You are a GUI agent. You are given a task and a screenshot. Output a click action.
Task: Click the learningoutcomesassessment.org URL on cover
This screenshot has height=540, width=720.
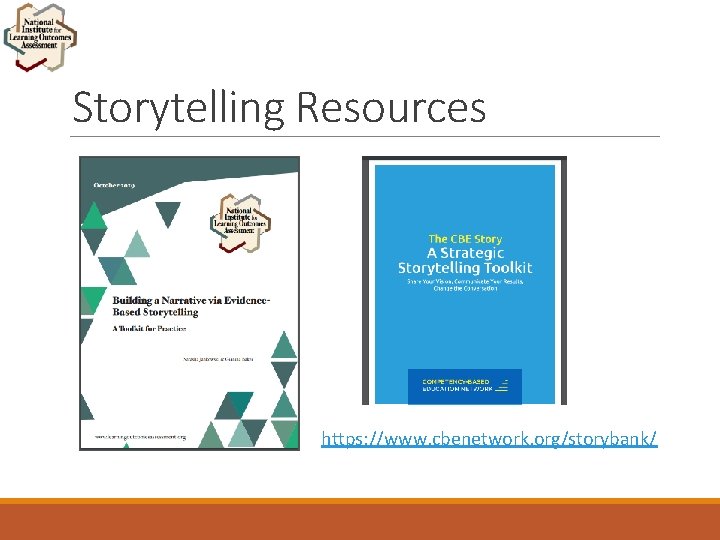[141, 437]
